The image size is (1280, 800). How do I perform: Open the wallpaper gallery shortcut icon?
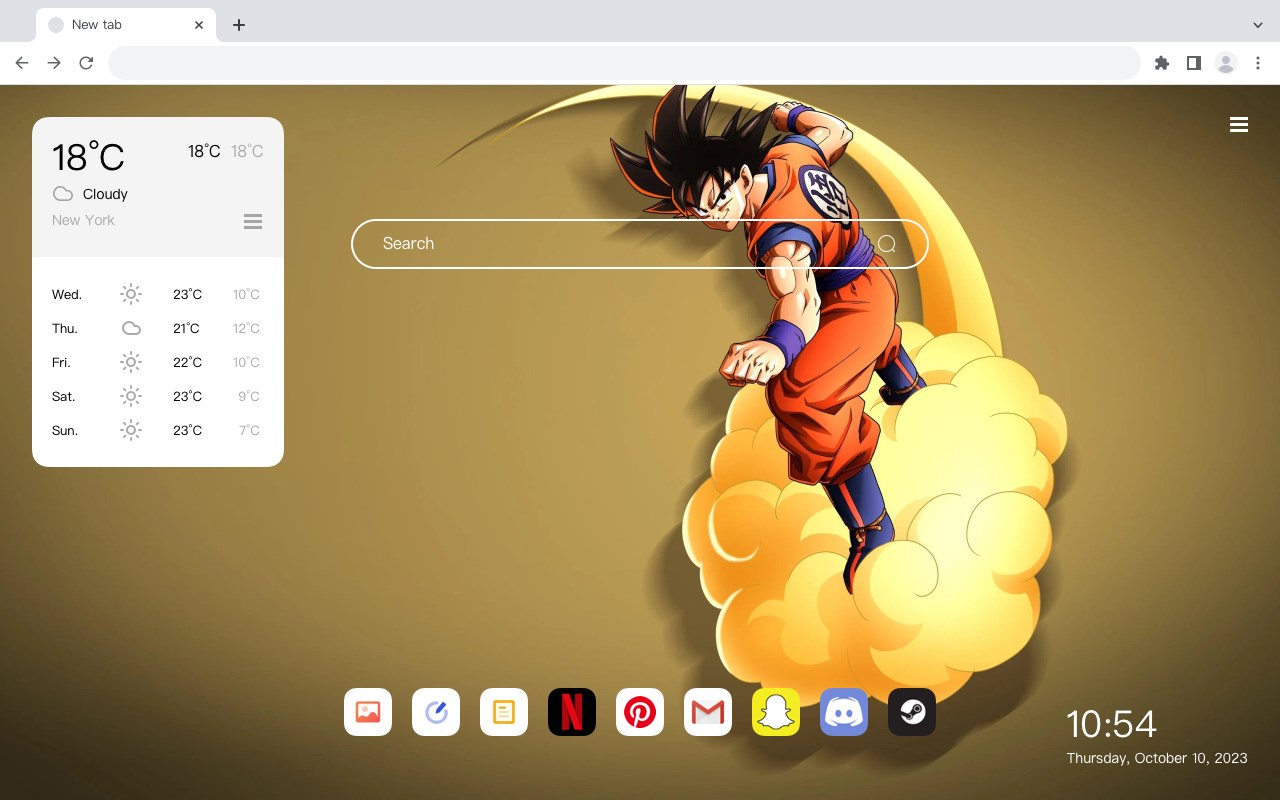point(368,712)
